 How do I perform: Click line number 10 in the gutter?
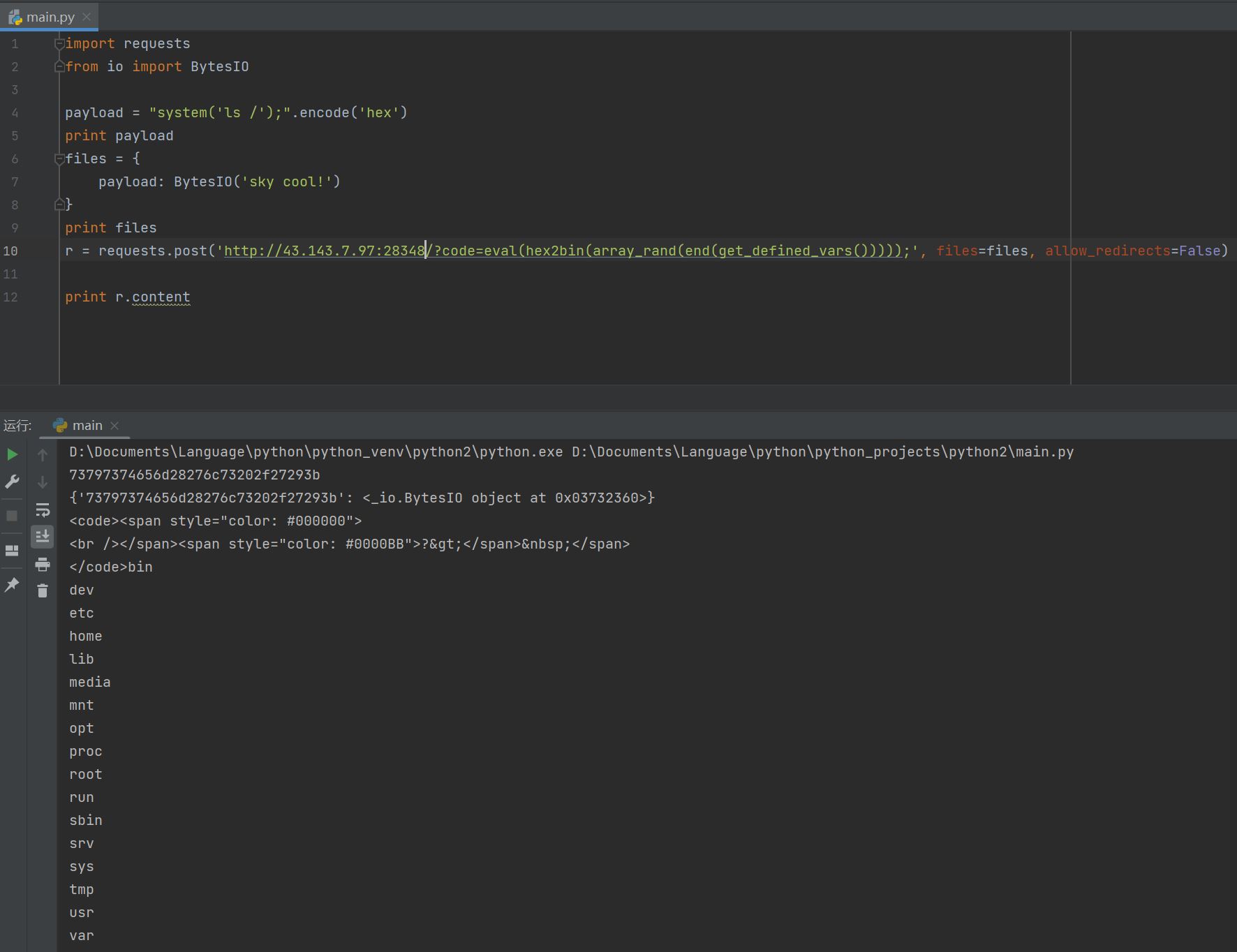click(10, 251)
